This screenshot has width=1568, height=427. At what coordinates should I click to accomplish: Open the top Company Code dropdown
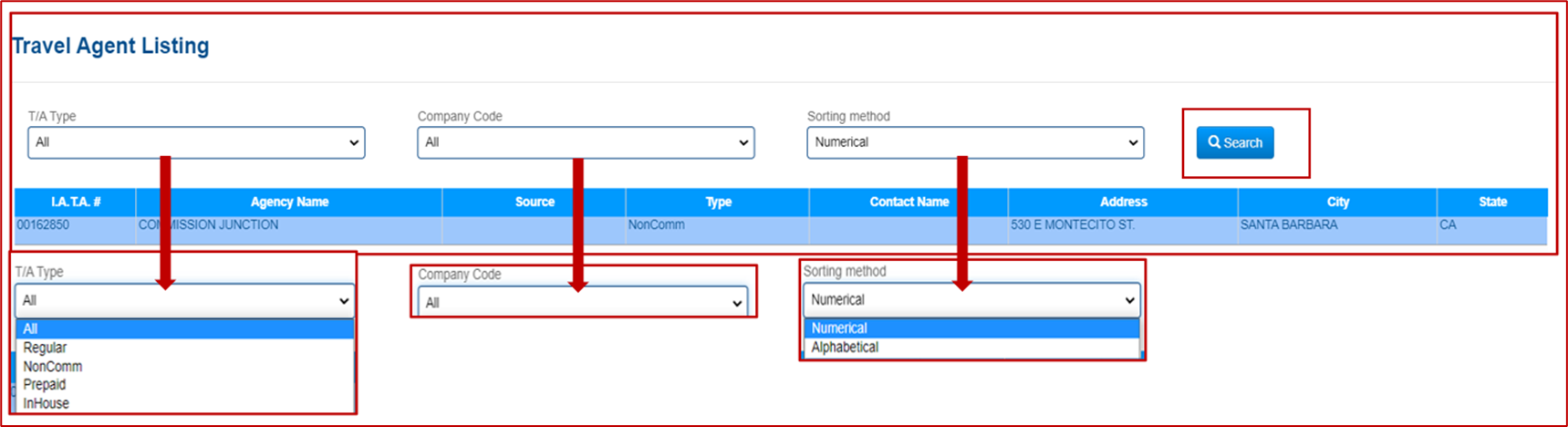coord(586,142)
